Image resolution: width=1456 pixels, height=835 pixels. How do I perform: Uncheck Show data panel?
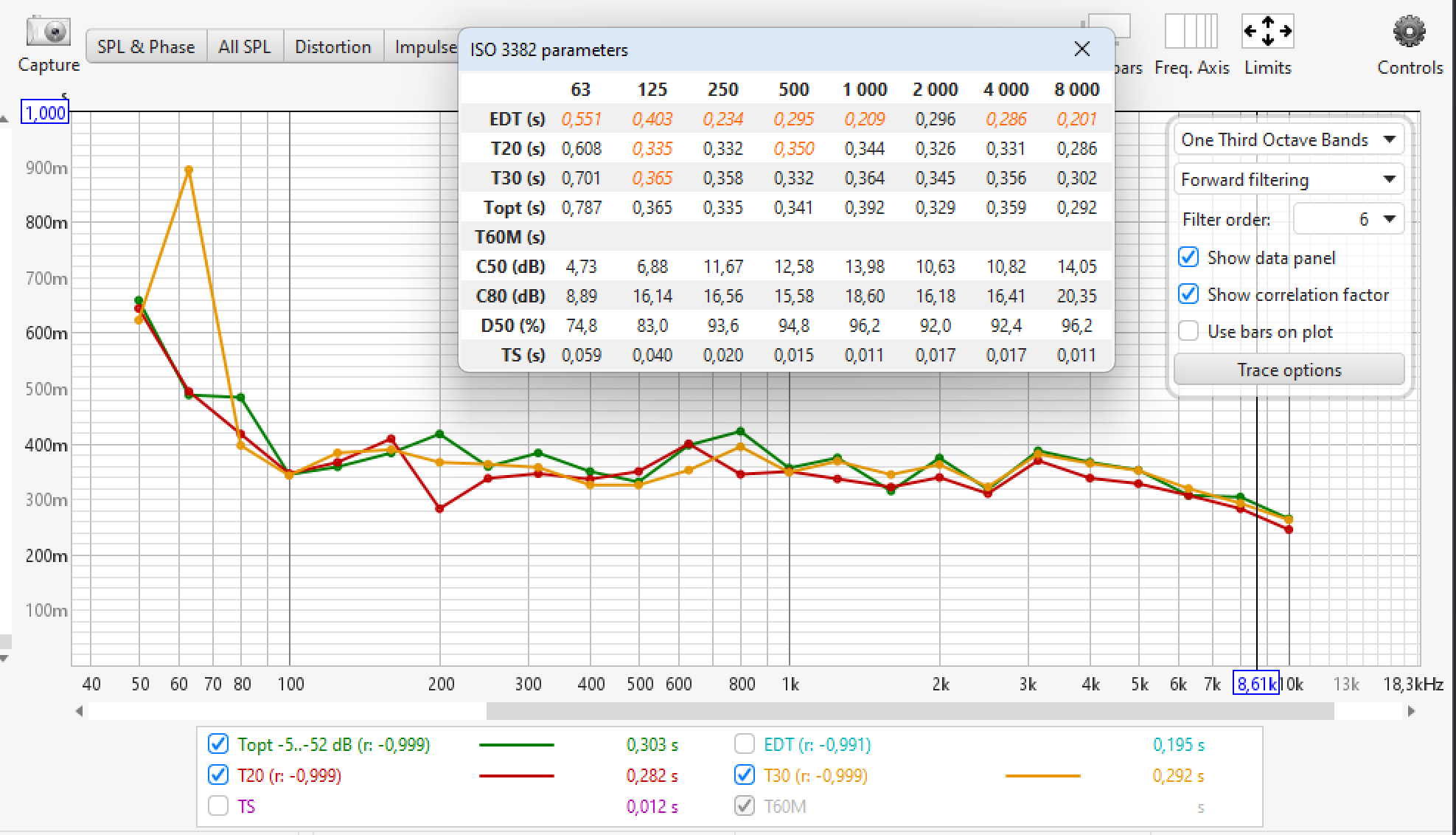tap(1188, 257)
